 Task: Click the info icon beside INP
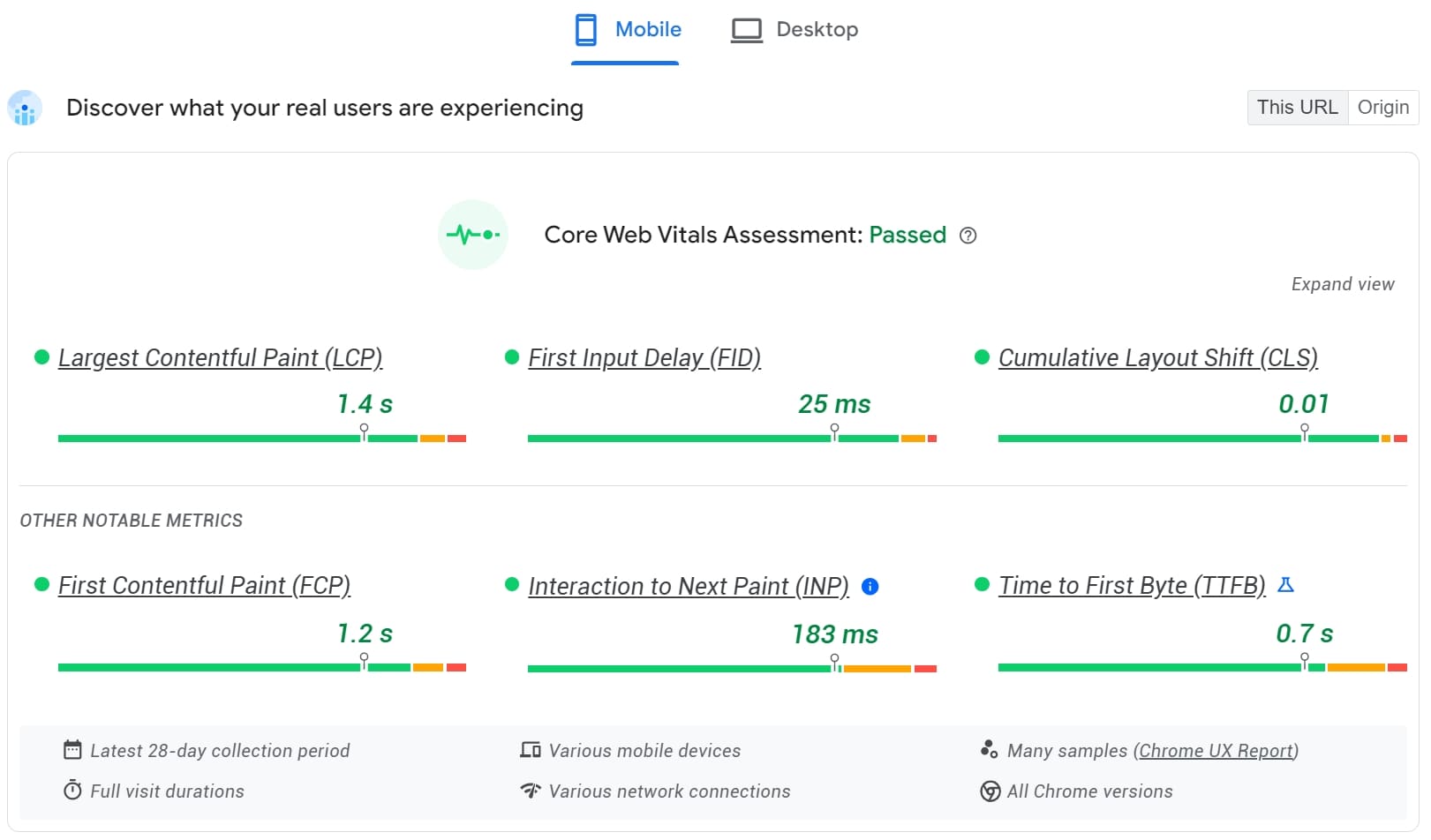[x=870, y=586]
